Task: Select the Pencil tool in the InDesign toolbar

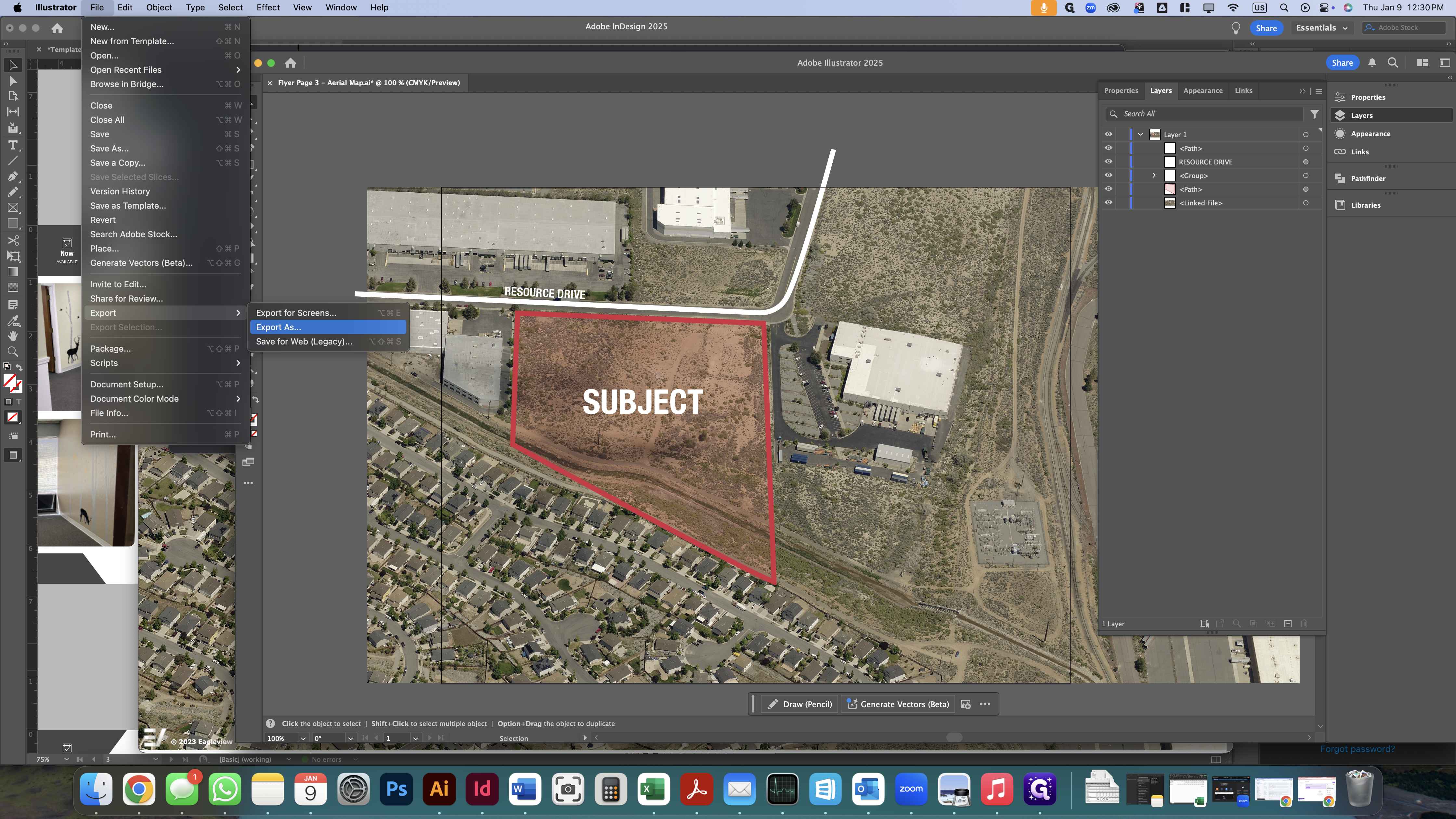Action: [x=13, y=192]
